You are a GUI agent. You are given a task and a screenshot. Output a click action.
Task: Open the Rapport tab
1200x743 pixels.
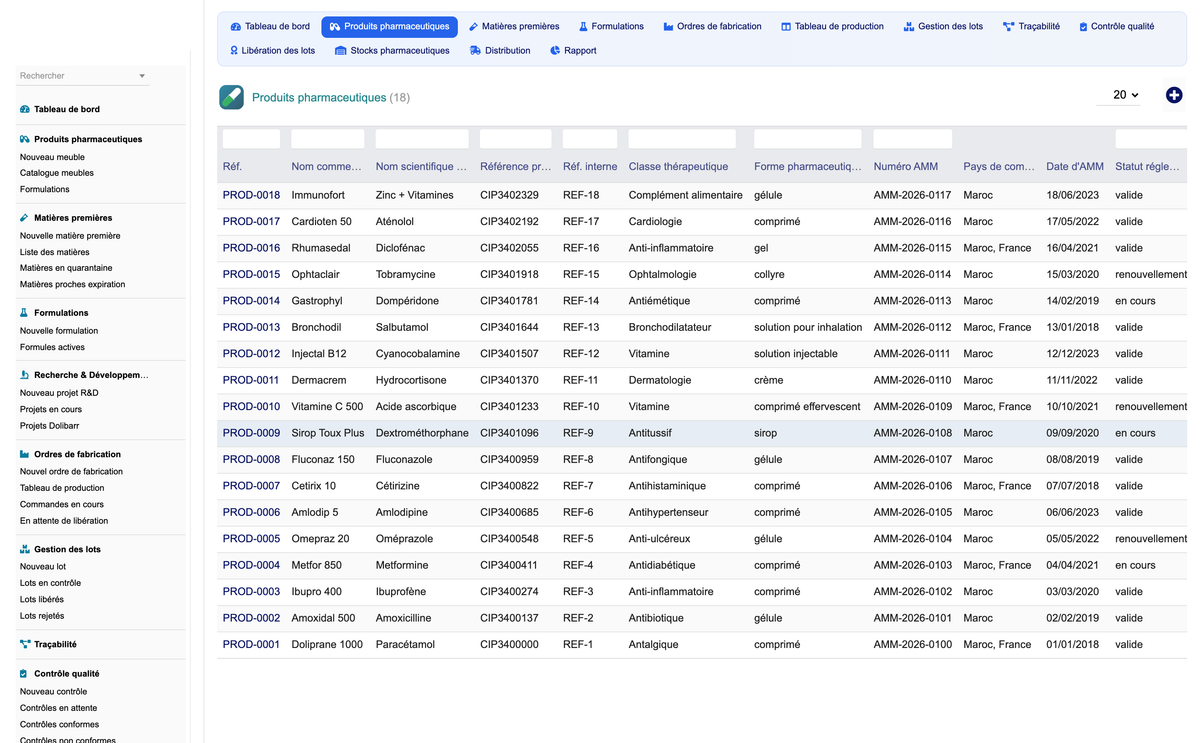point(573,51)
